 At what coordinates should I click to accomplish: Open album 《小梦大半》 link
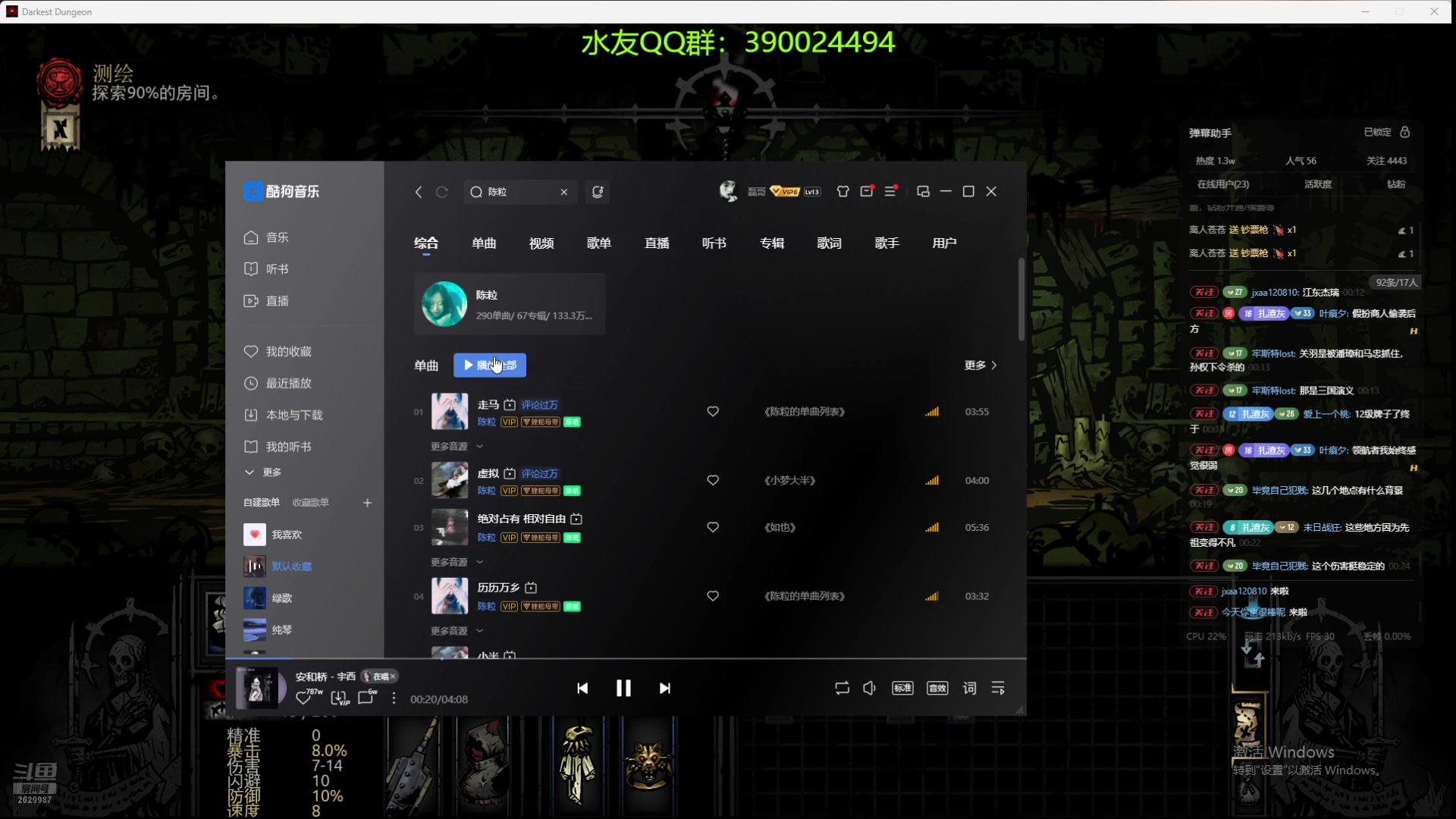(789, 481)
